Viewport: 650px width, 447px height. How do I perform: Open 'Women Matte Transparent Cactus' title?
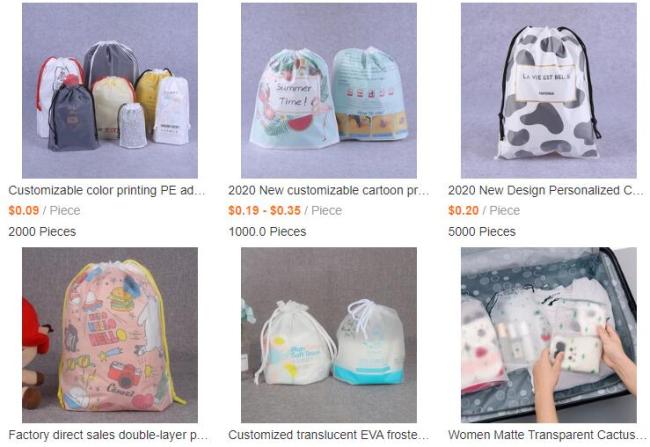547,435
